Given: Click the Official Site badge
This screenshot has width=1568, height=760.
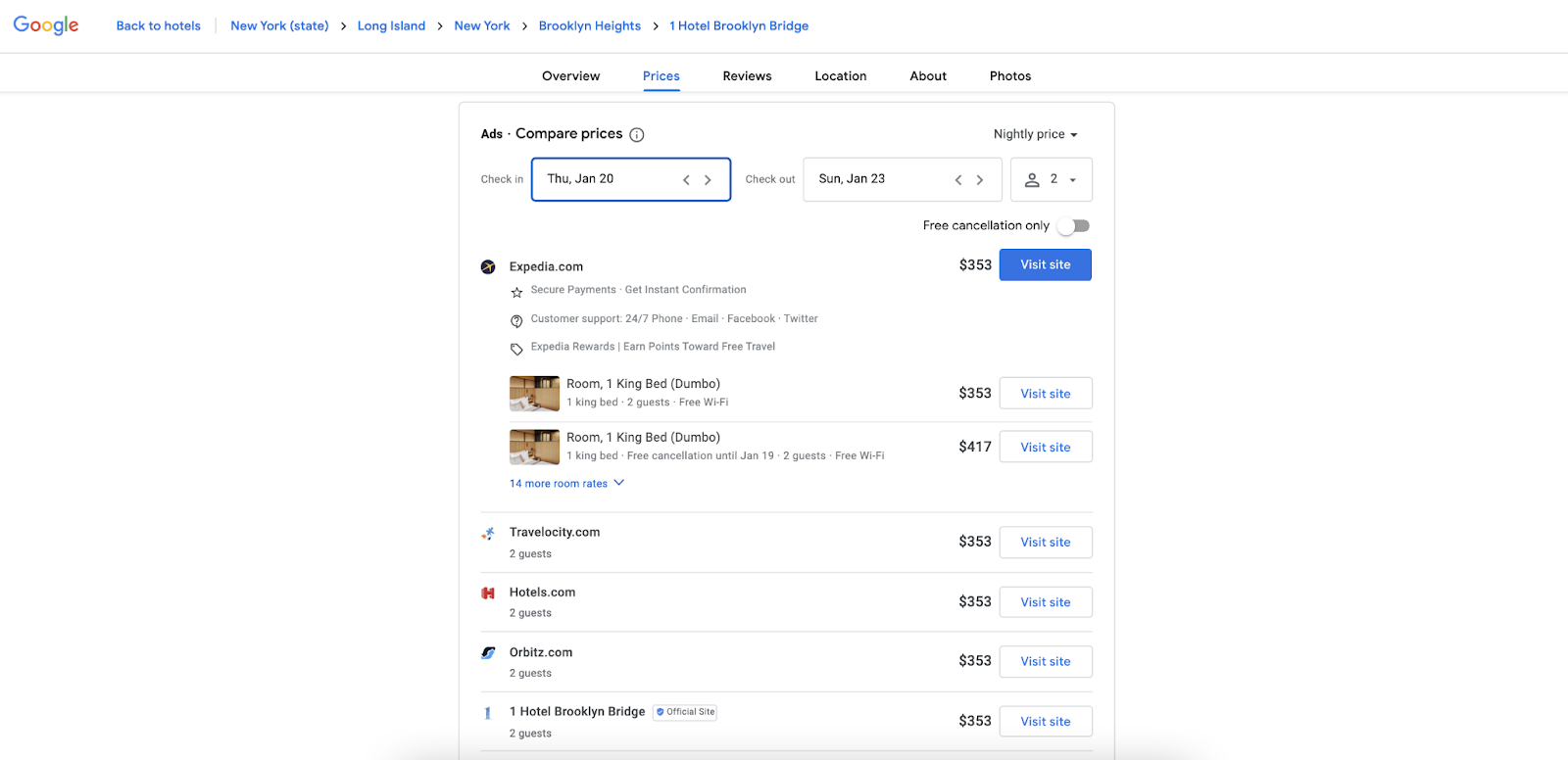Looking at the screenshot, I should pyautogui.click(x=685, y=712).
